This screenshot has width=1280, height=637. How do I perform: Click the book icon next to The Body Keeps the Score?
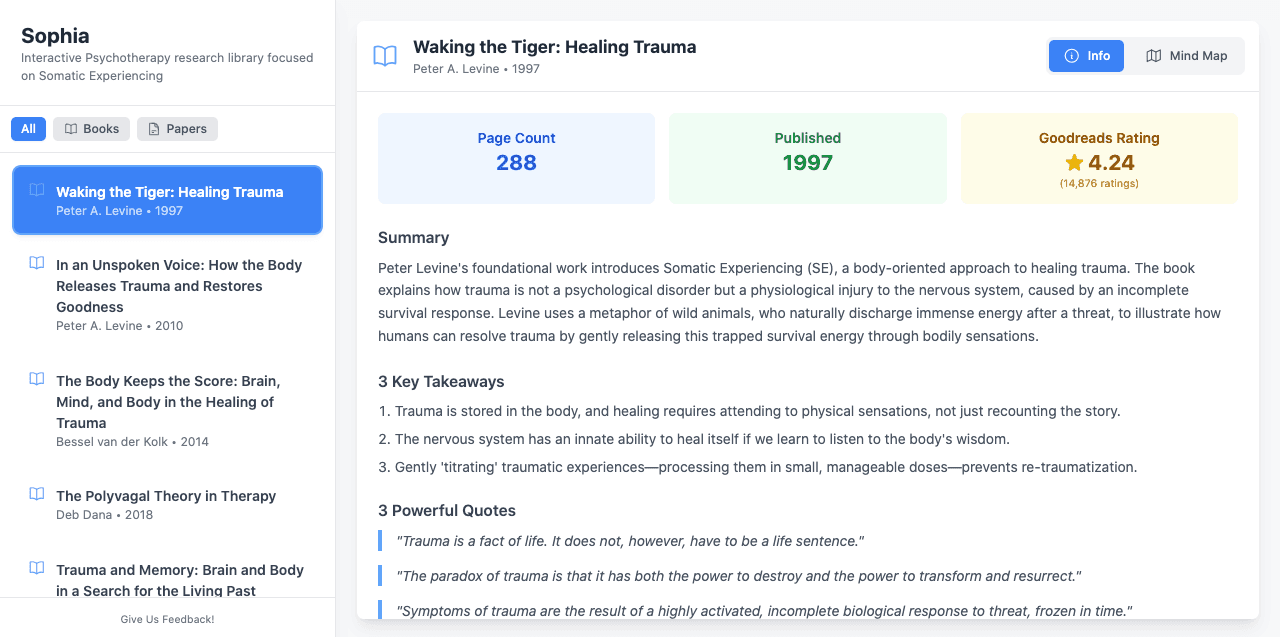pos(36,379)
